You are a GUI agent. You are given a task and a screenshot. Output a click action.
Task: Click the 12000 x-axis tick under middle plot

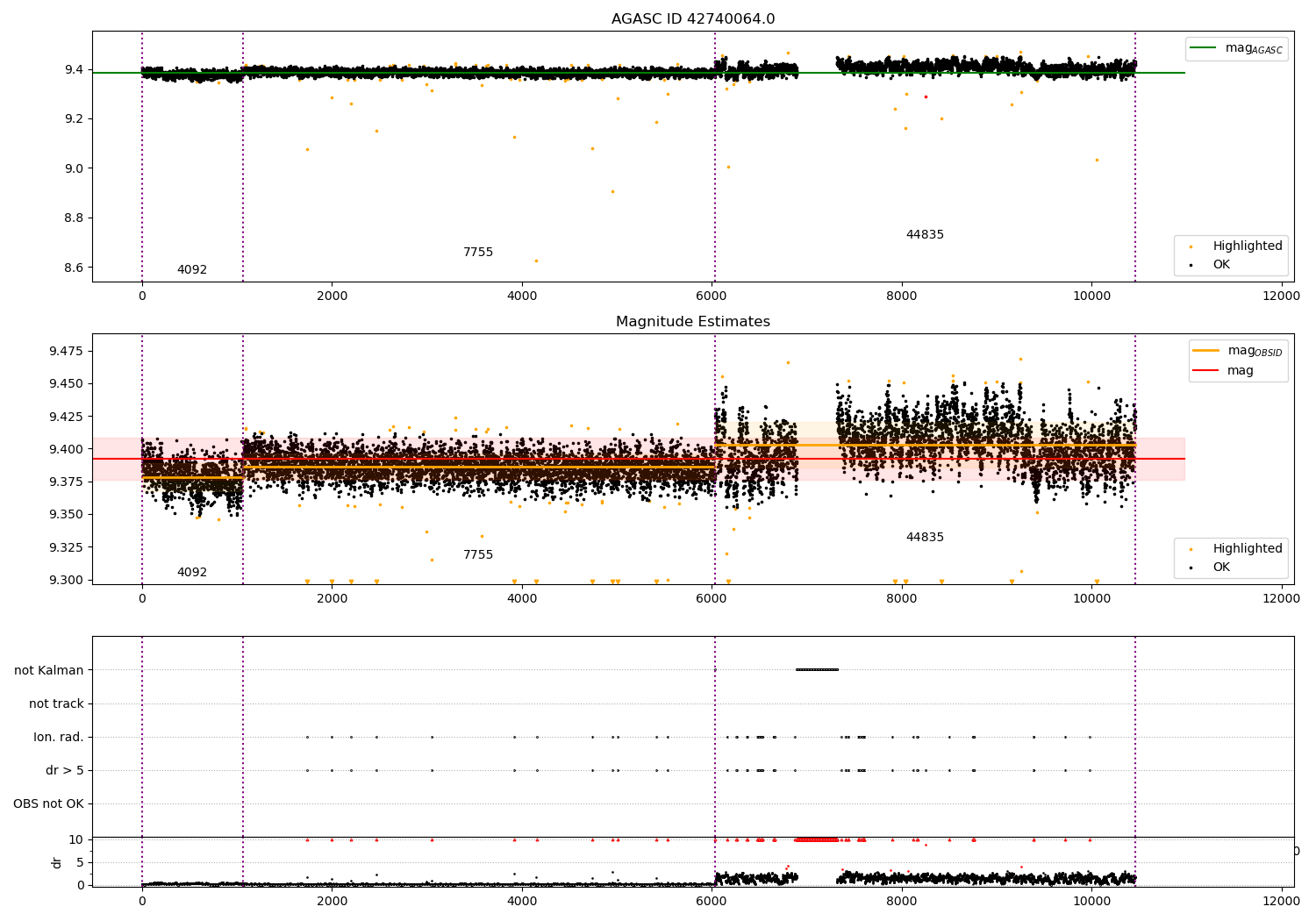1281,599
